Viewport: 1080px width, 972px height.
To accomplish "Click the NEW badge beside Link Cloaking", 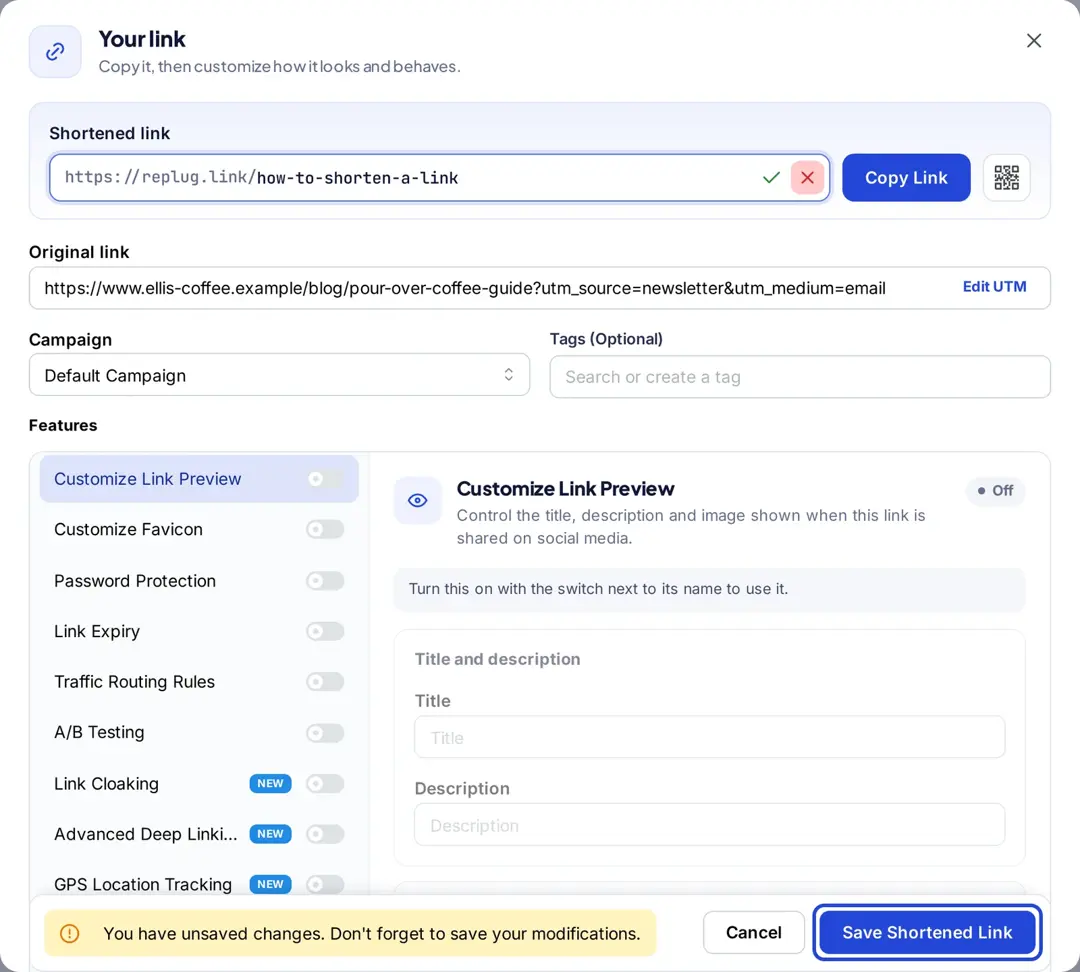I will pos(270,783).
